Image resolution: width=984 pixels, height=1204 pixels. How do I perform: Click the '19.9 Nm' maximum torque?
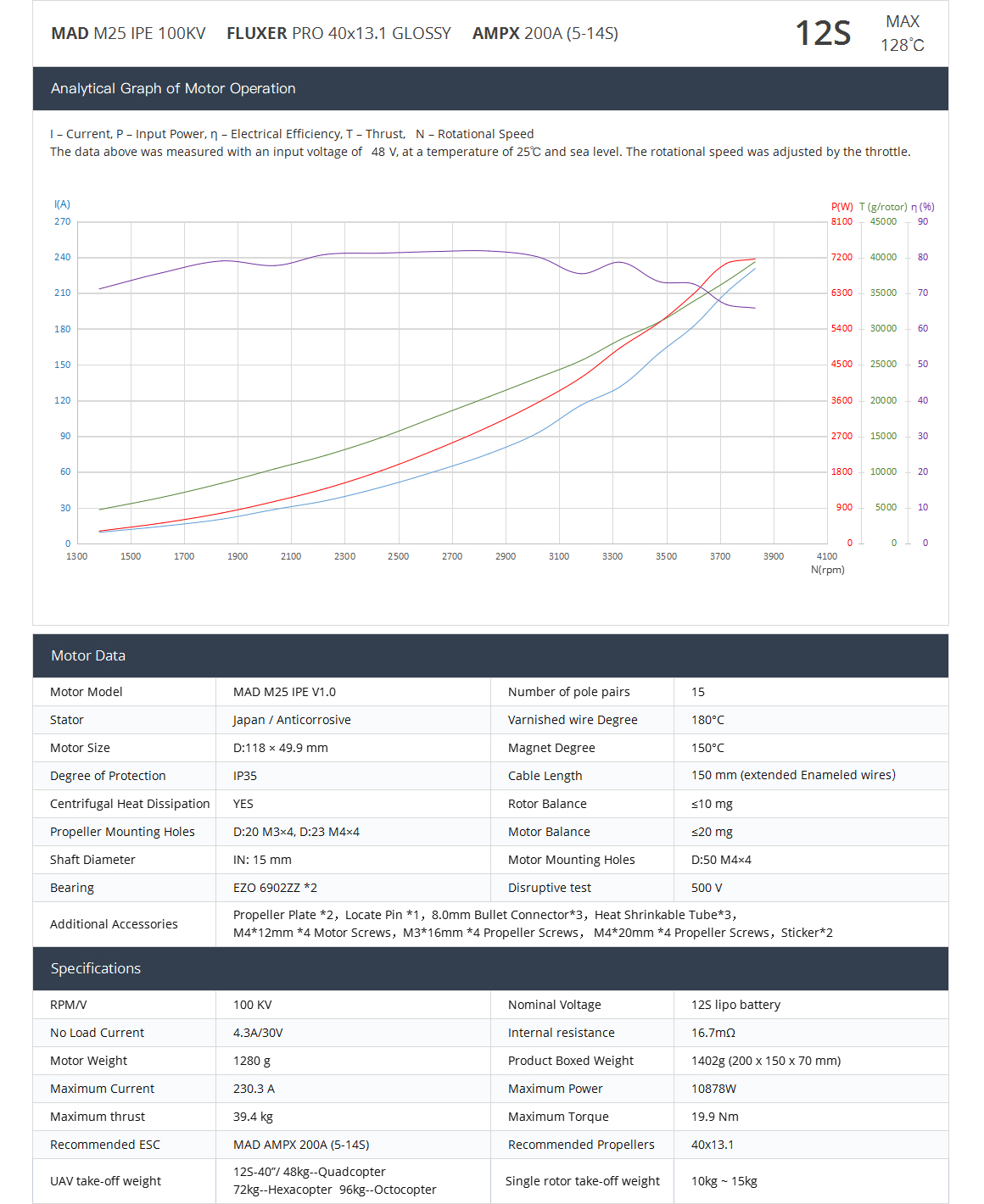715,1117
